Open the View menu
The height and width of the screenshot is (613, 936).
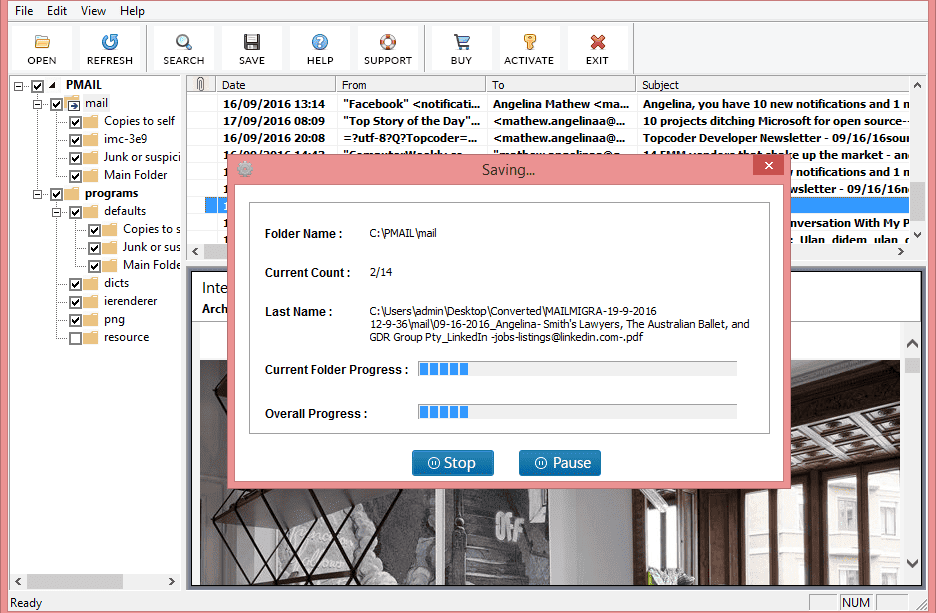[94, 11]
